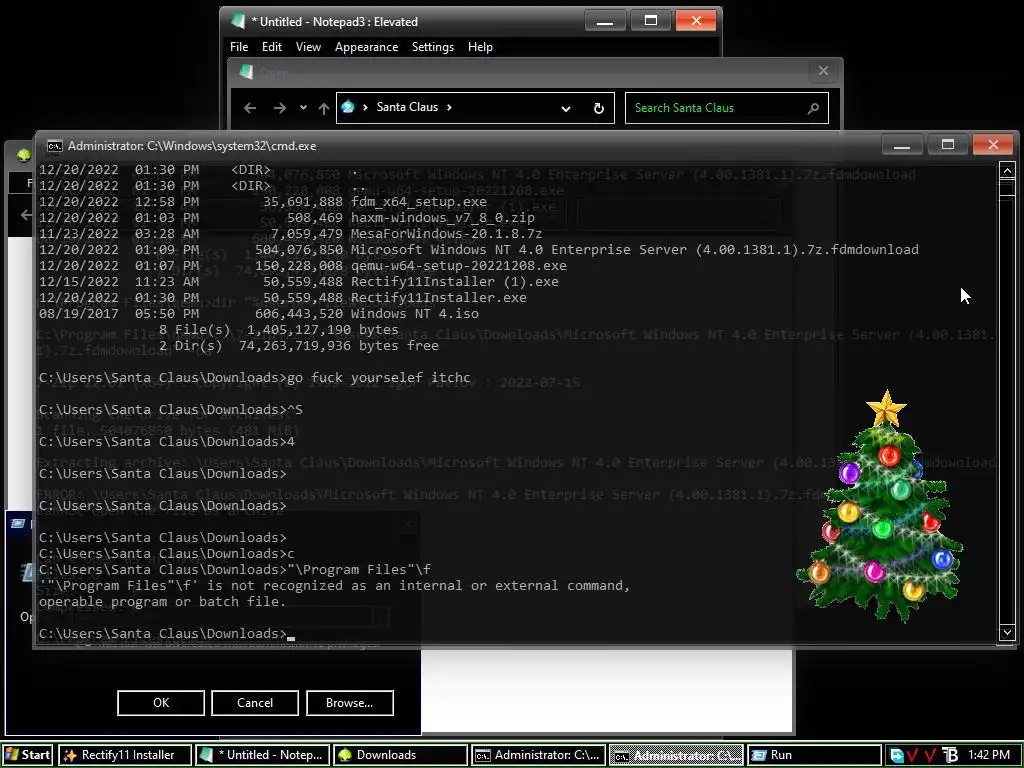Screen dimensions: 1024x768
Task: Click qemu-w64-setup-20221208.exe text in cmd
Action: tap(458, 266)
